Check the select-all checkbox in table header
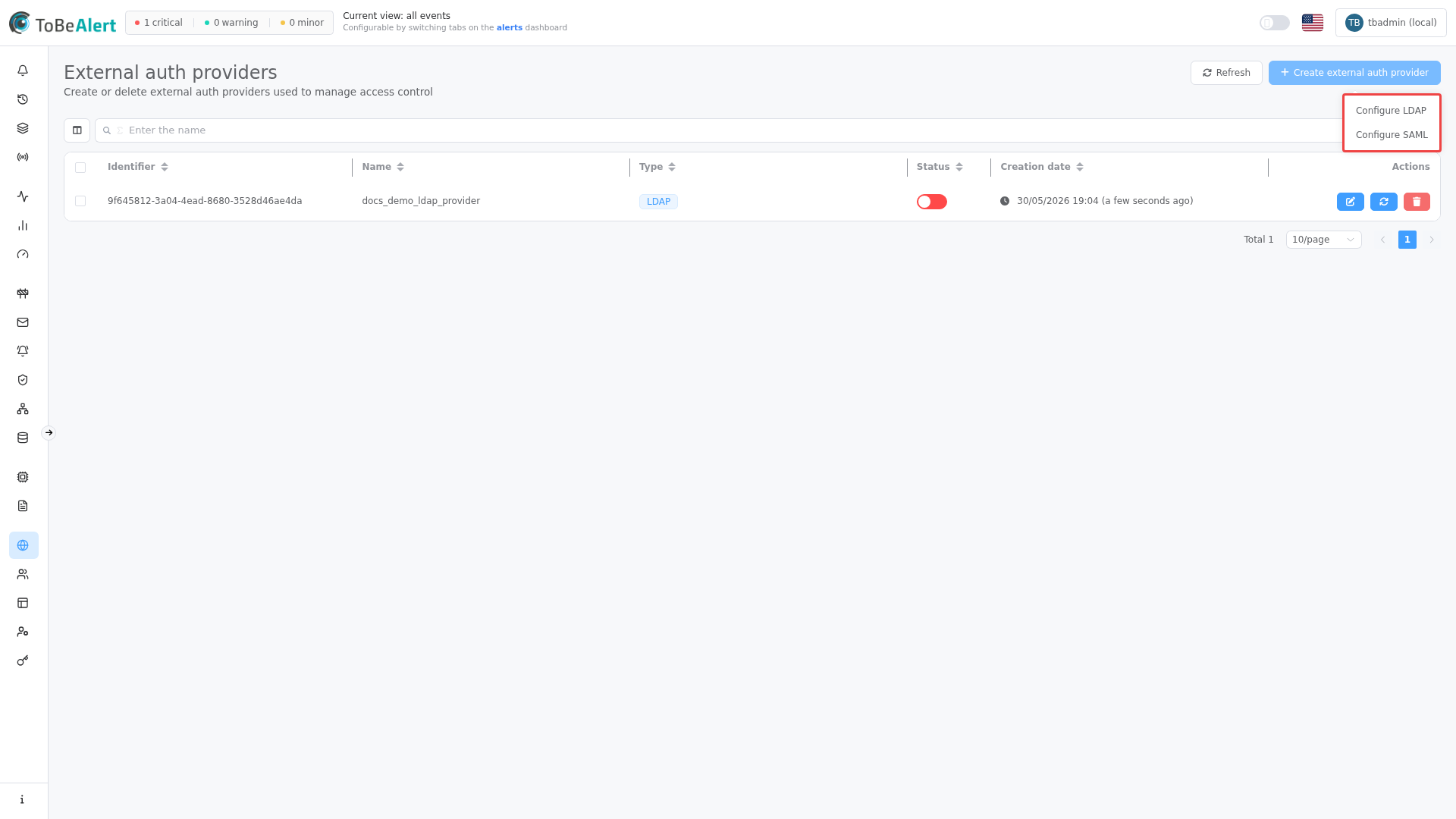The image size is (1456, 819). 80,168
